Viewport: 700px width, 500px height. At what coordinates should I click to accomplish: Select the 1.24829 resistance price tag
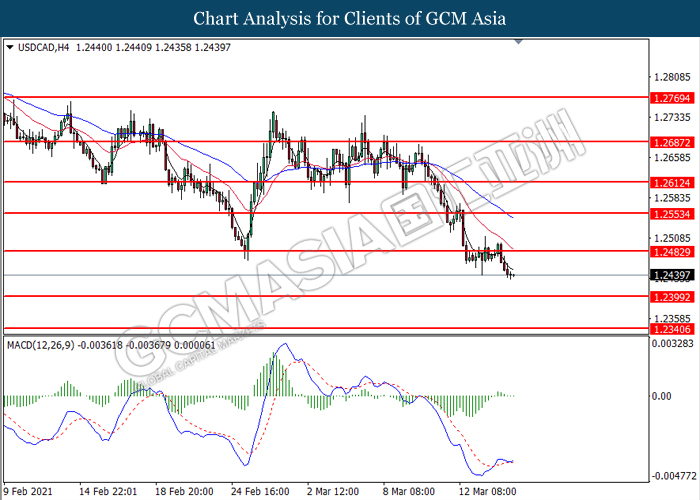click(x=667, y=252)
